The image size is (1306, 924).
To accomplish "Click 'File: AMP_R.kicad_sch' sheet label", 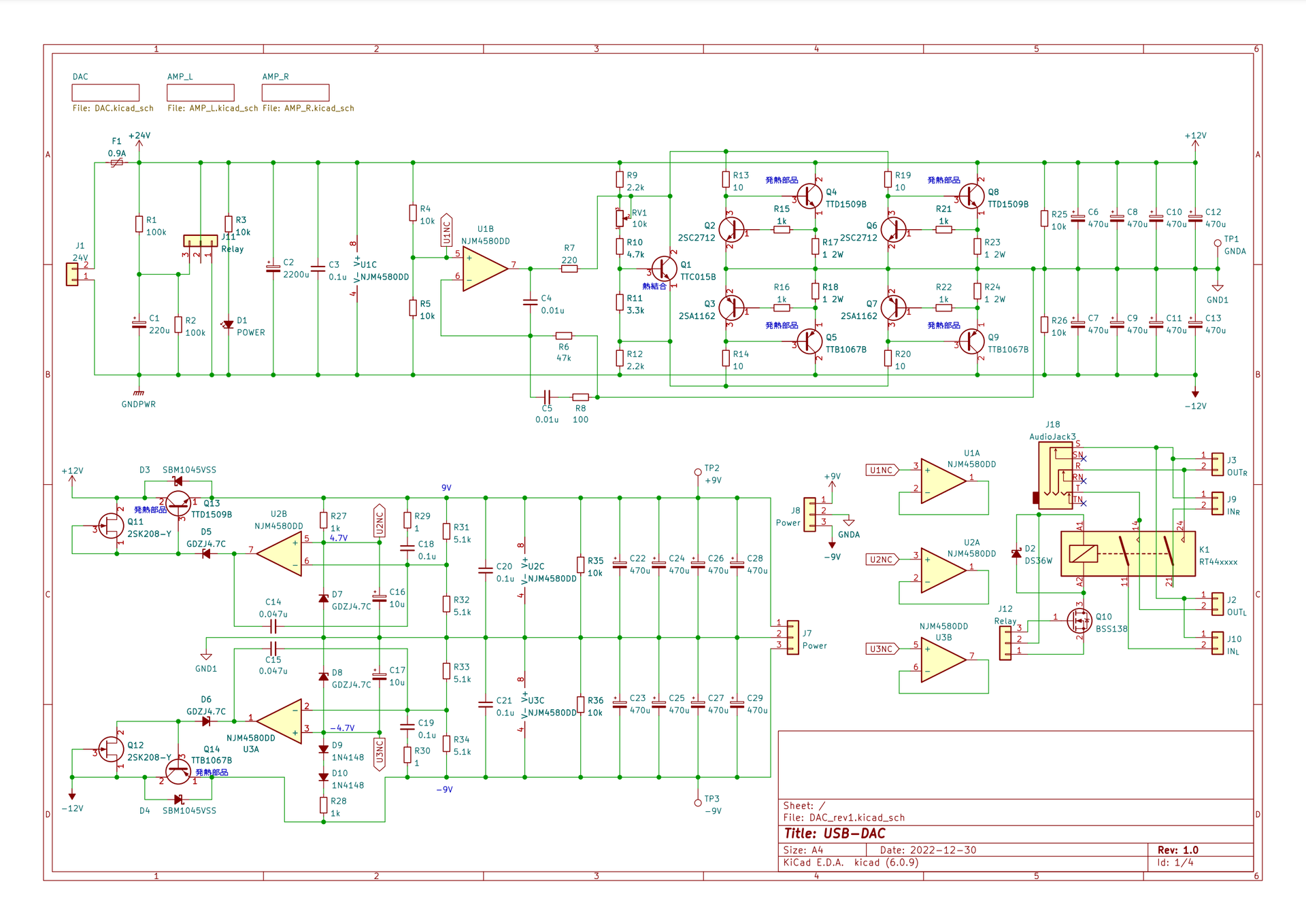I will (x=308, y=108).
